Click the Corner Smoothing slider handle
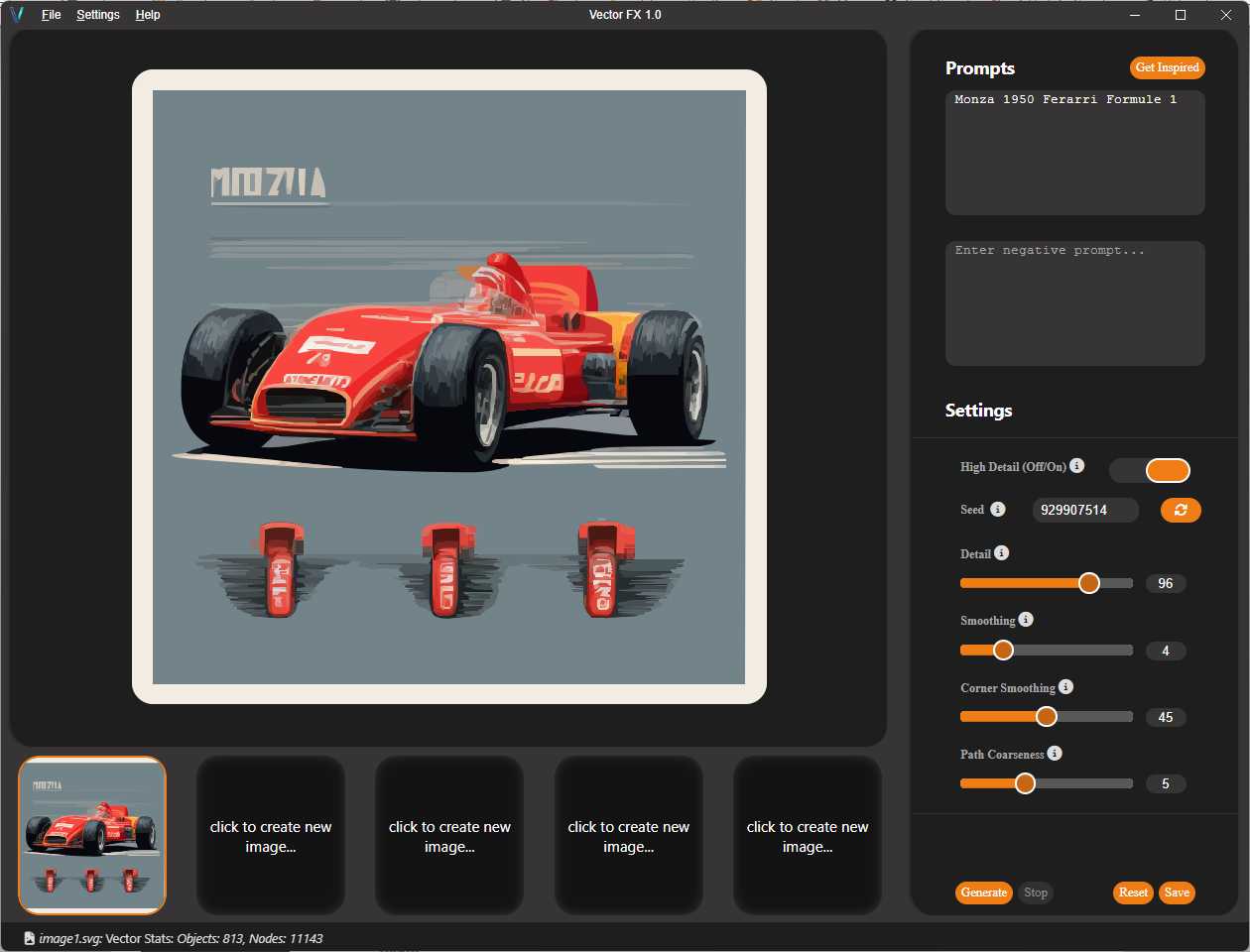Viewport: 1250px width, 952px height. 1047,717
